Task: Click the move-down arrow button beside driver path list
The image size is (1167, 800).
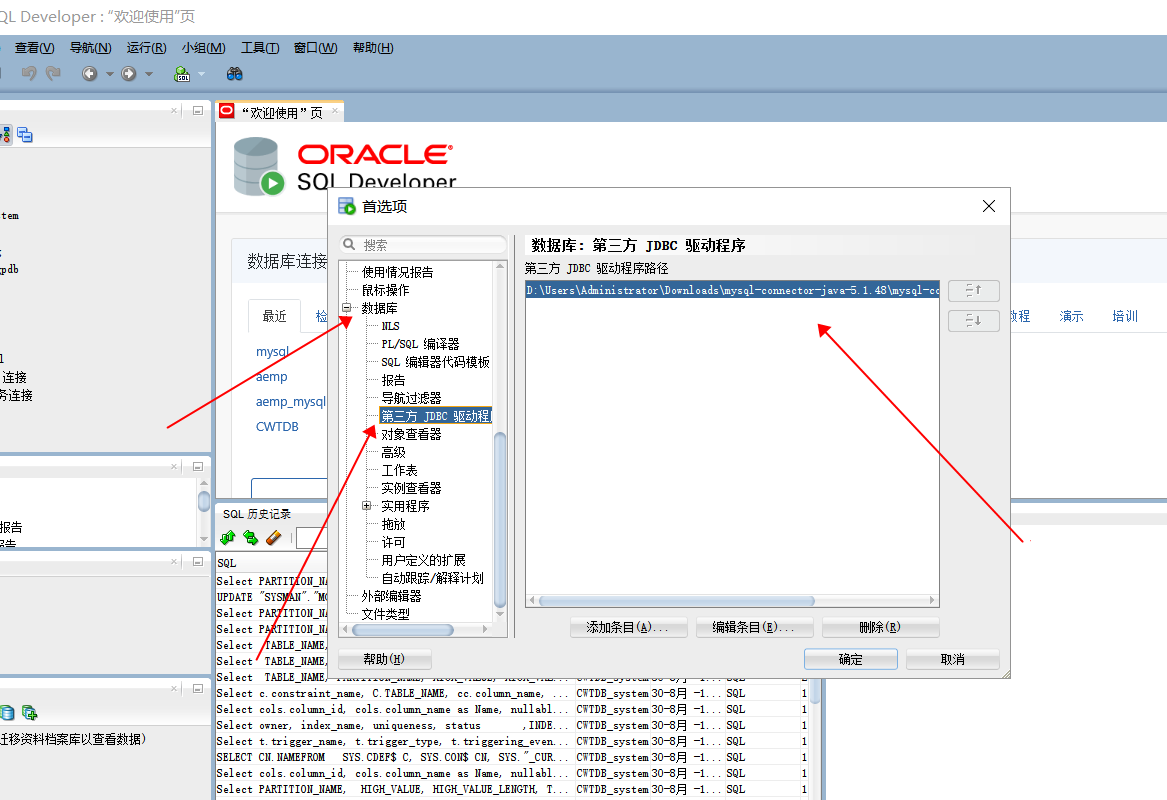Action: [973, 321]
